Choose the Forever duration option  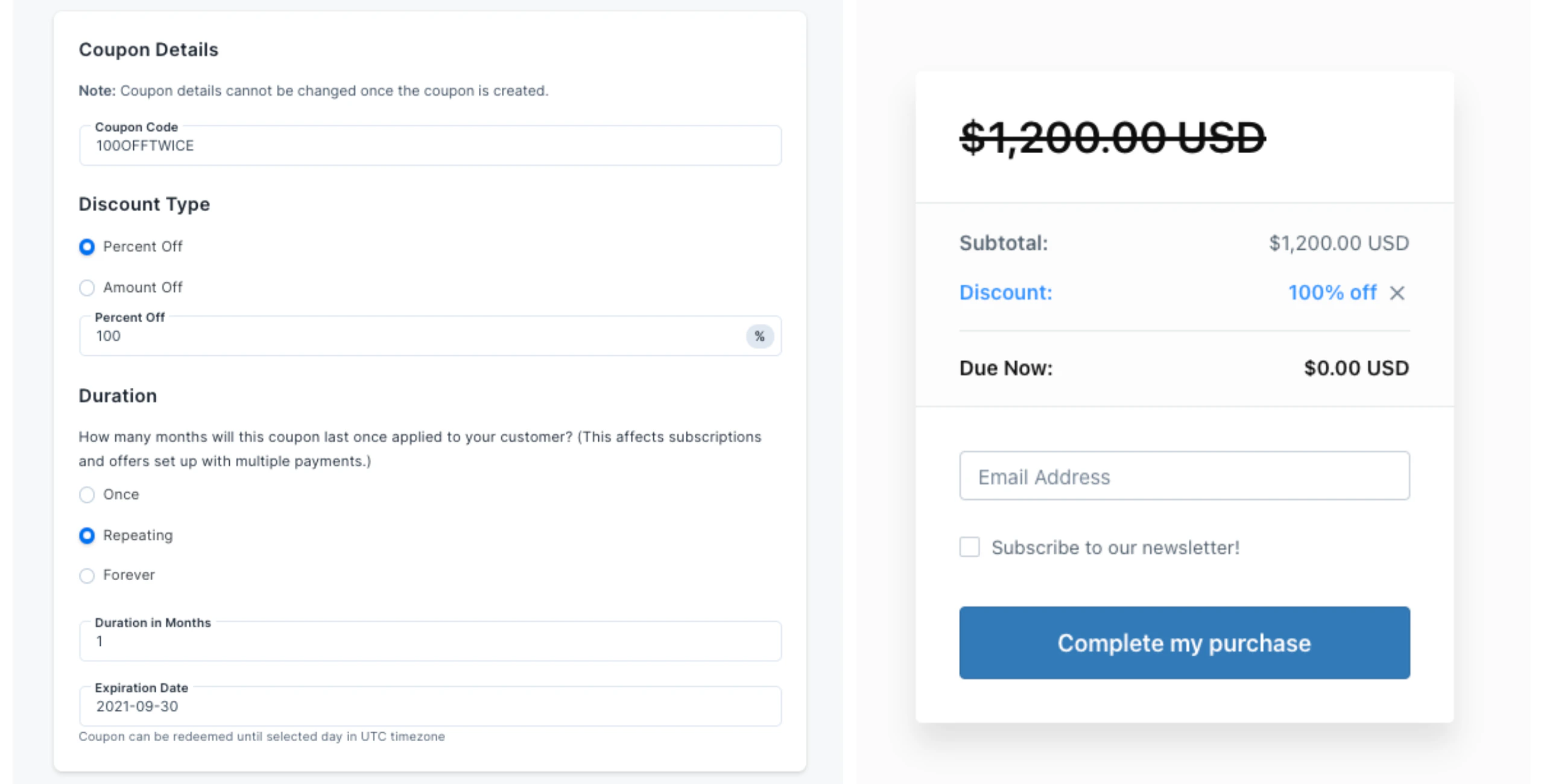[x=87, y=576]
